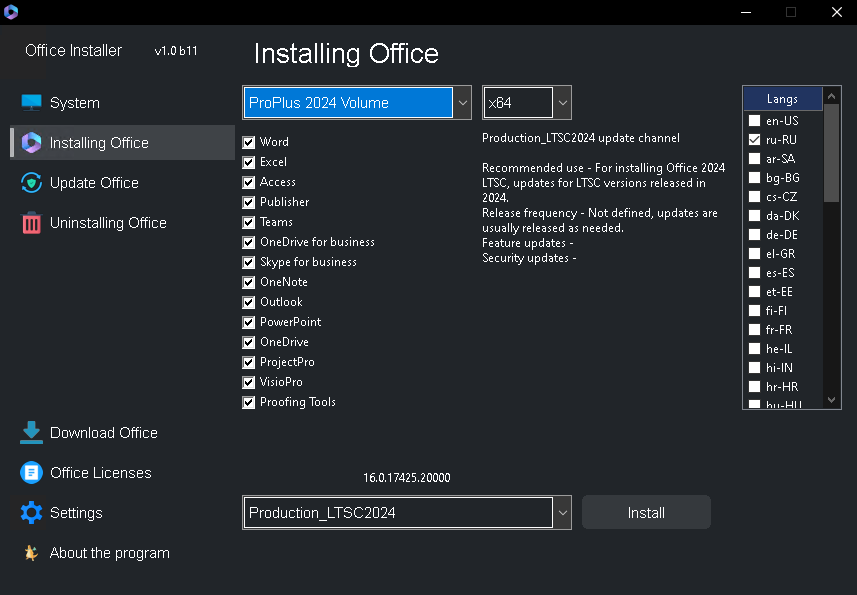Enable the en-US language

pos(754,120)
